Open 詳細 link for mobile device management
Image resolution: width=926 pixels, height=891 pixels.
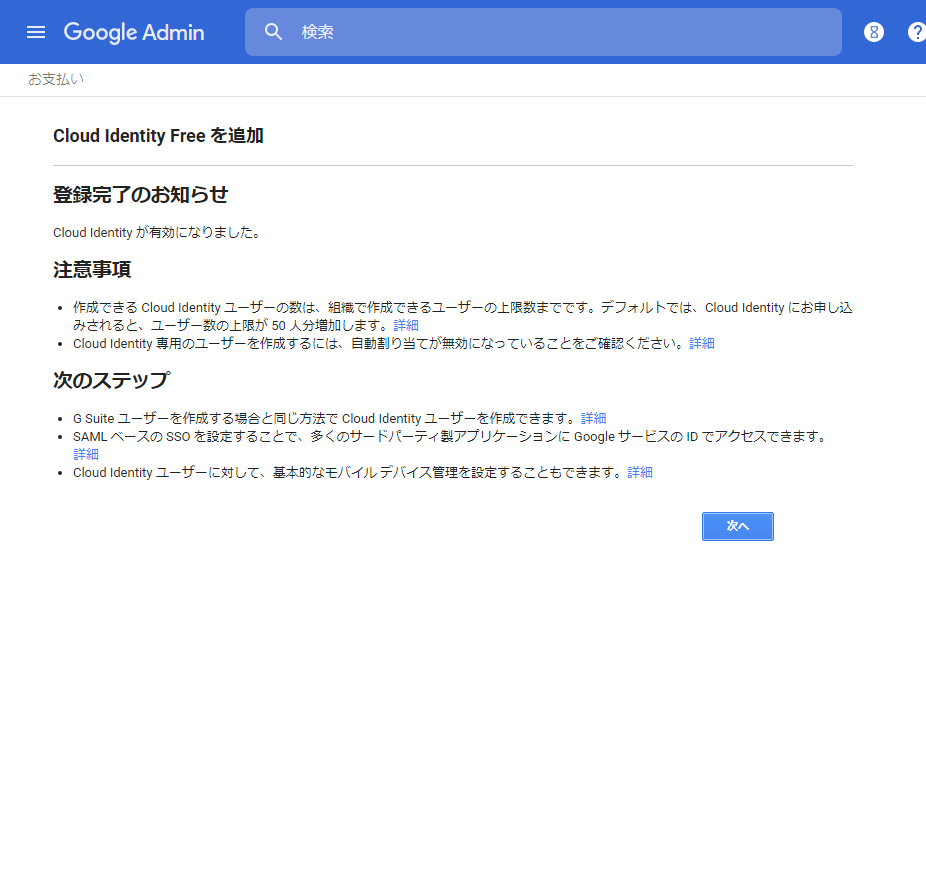click(640, 472)
